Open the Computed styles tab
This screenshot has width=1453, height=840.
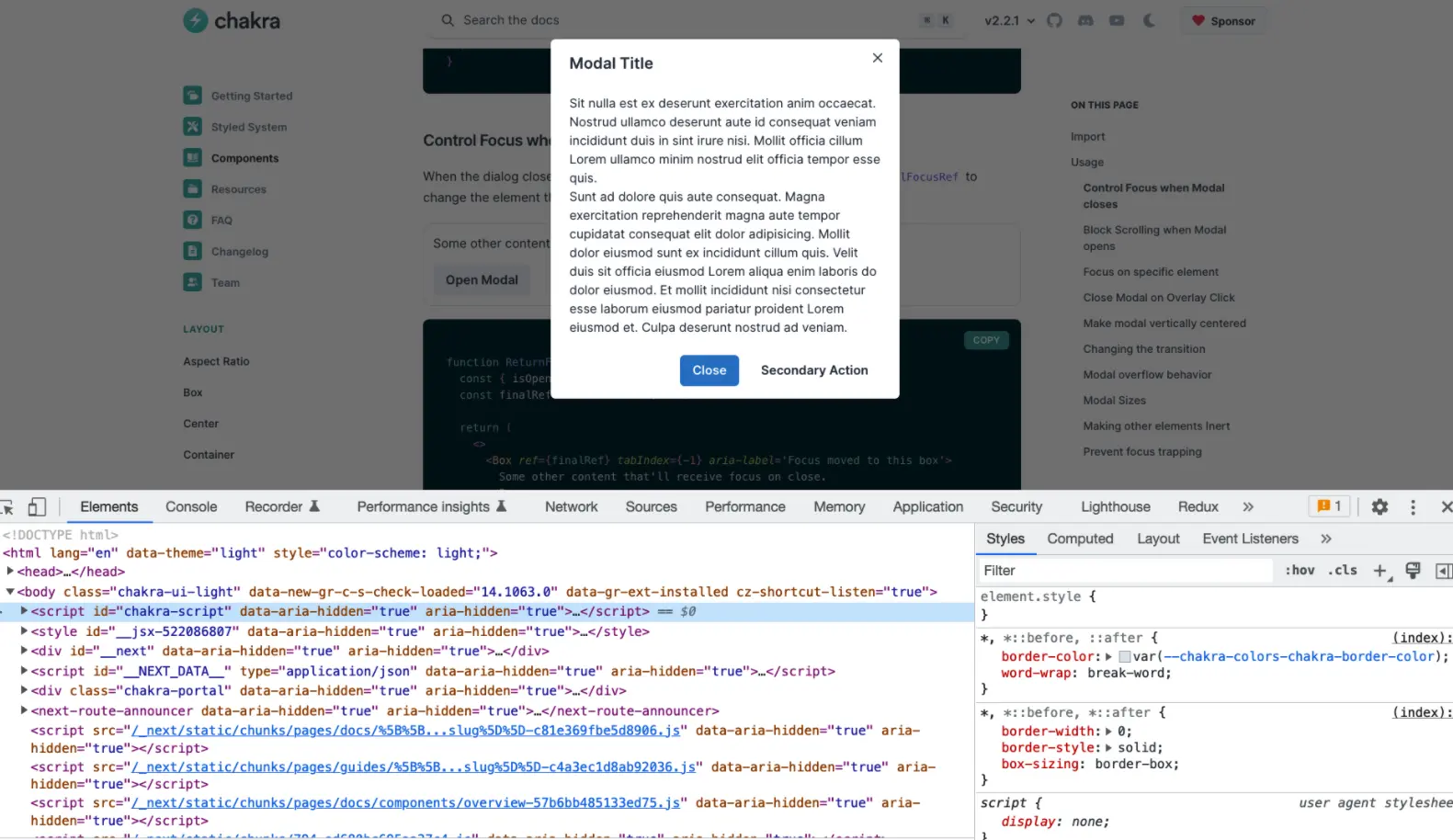[x=1080, y=539]
